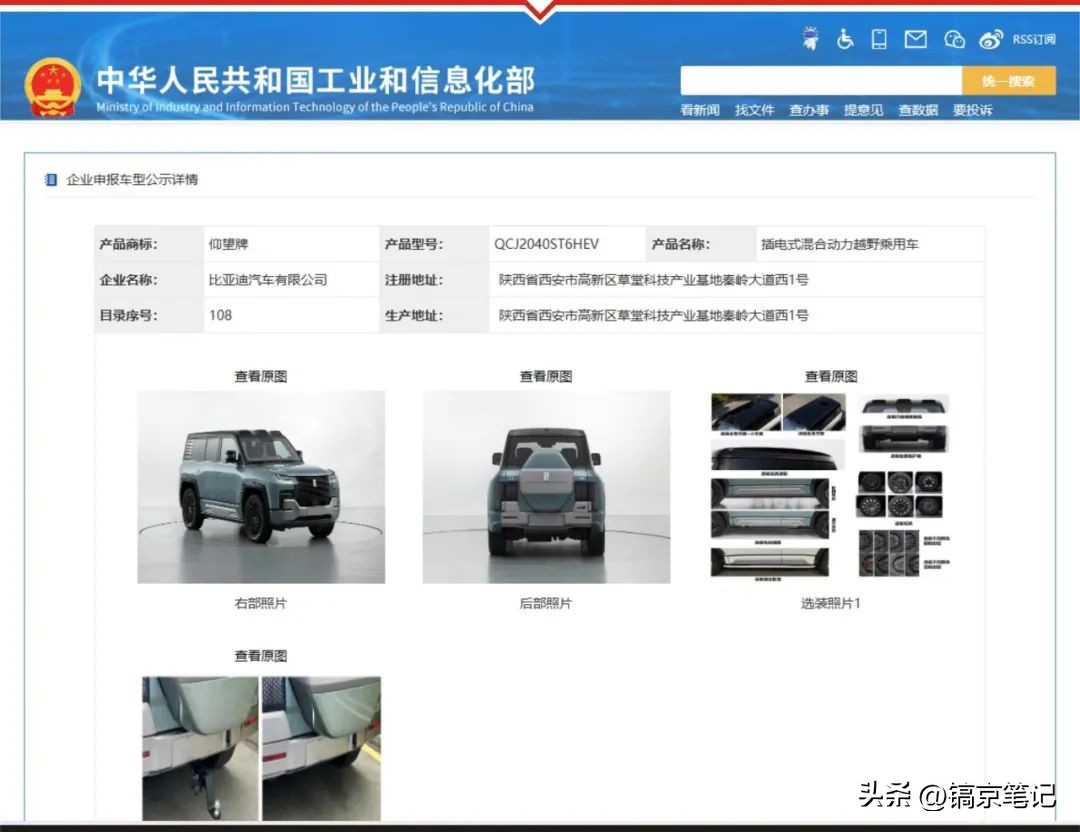
Task: Open 查看原图 above 选装照片1
Action: click(829, 376)
